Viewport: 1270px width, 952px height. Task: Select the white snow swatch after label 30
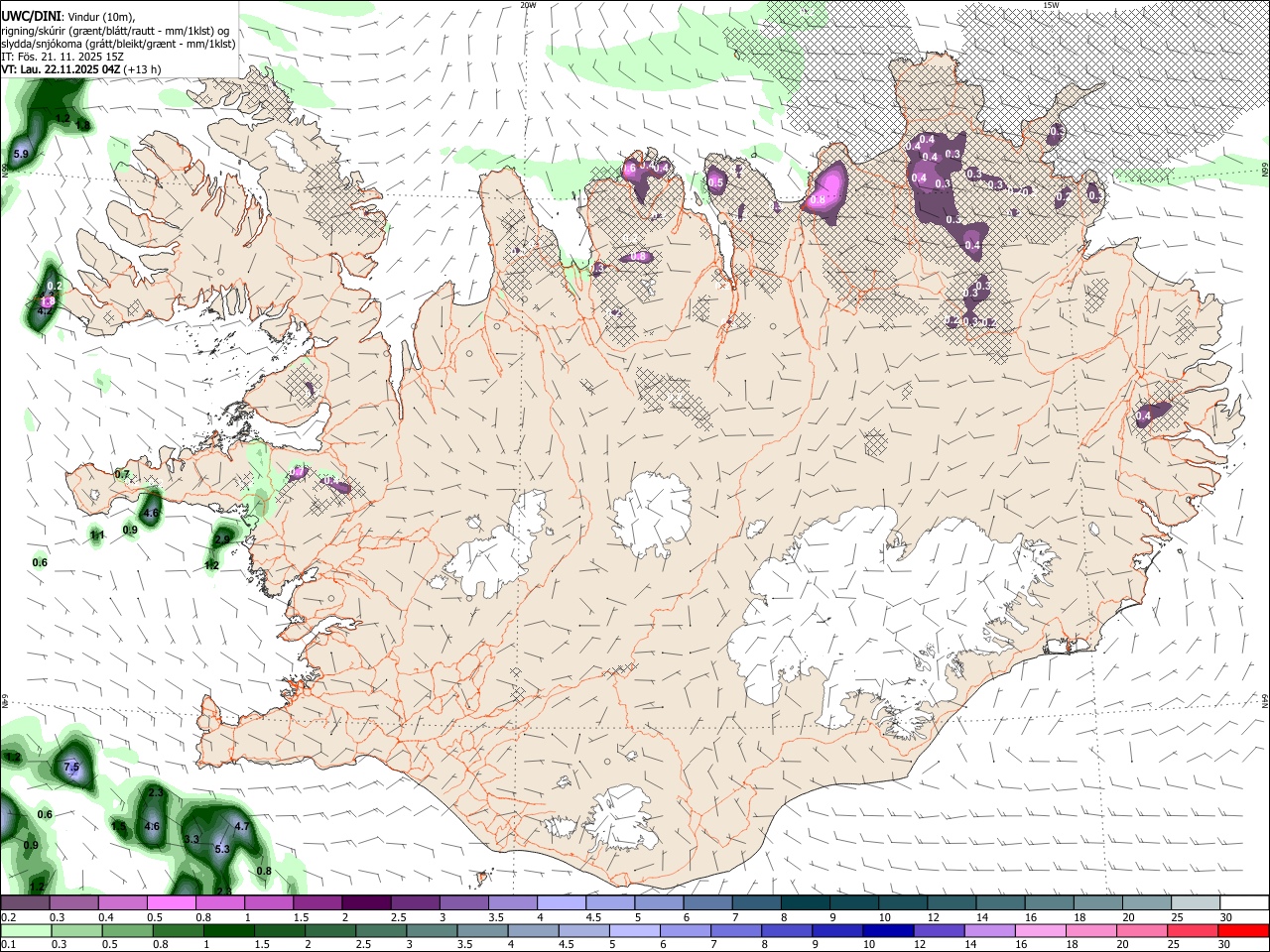coord(1244,903)
